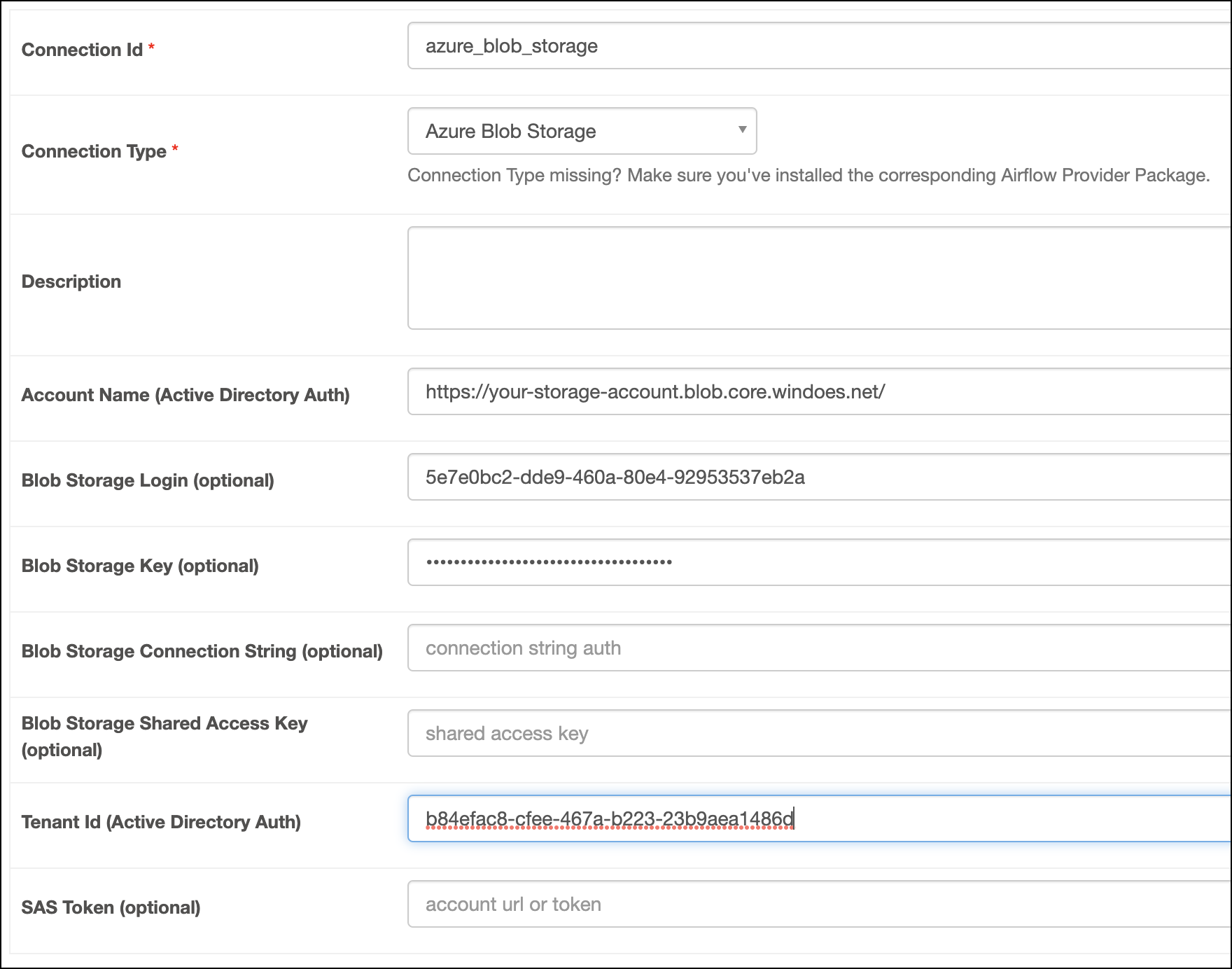Click the connection string auth placeholder field
1232x969 pixels.
click(x=700, y=648)
